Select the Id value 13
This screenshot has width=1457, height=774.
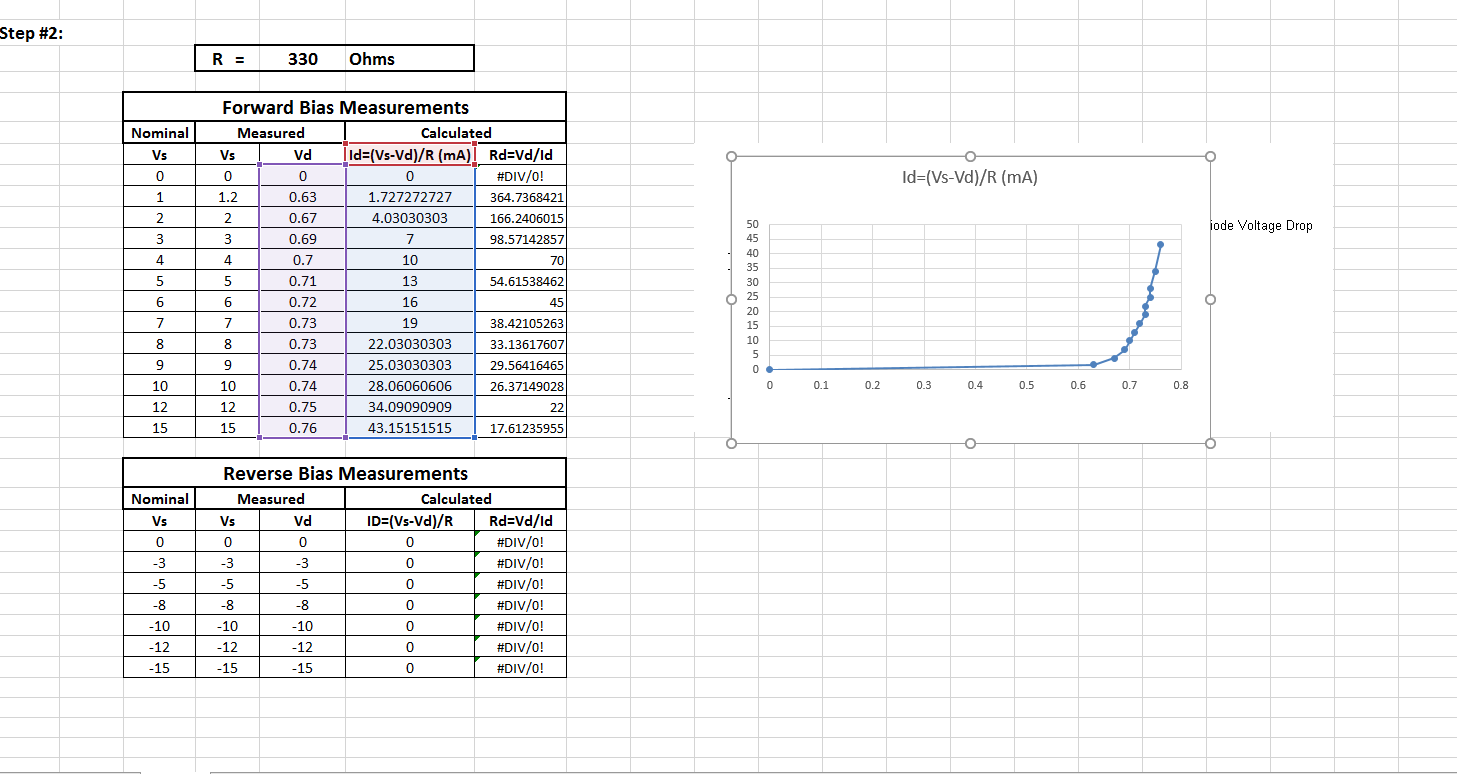(x=410, y=281)
